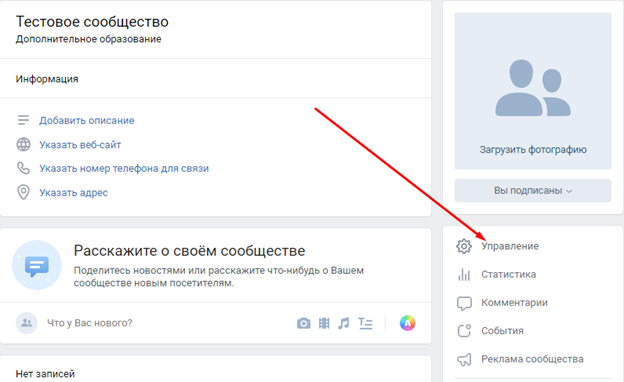Click Загрузить фотографию under the avatar
The height and width of the screenshot is (382, 624).
coord(533,150)
